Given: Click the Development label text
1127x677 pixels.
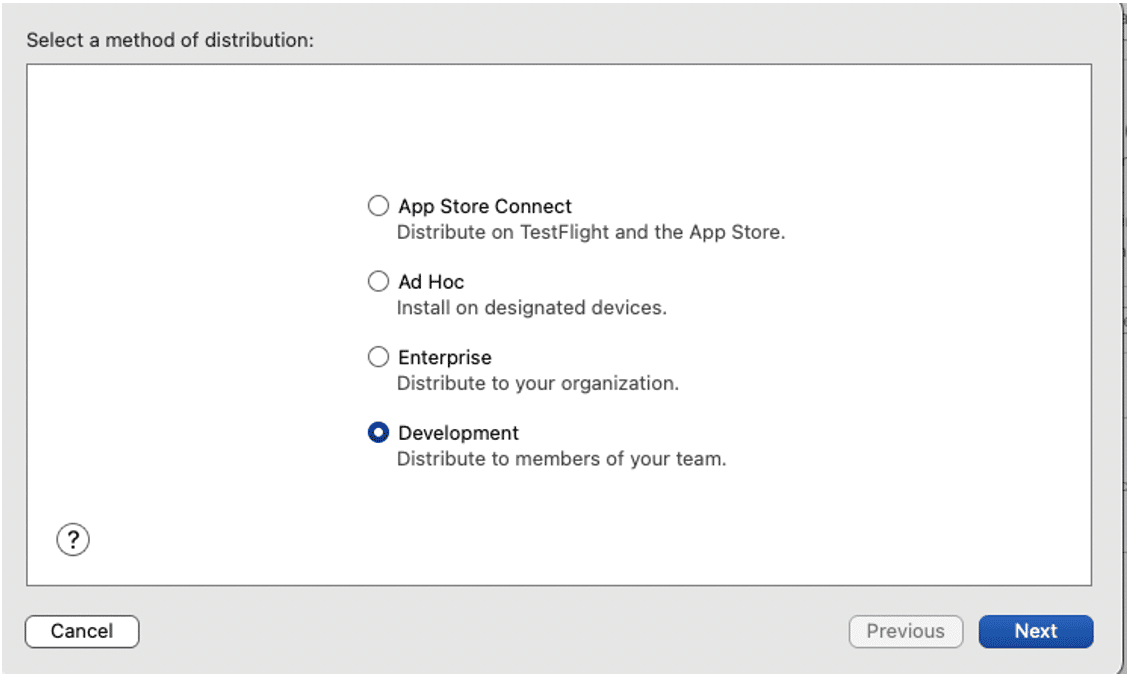Looking at the screenshot, I should point(457,432).
